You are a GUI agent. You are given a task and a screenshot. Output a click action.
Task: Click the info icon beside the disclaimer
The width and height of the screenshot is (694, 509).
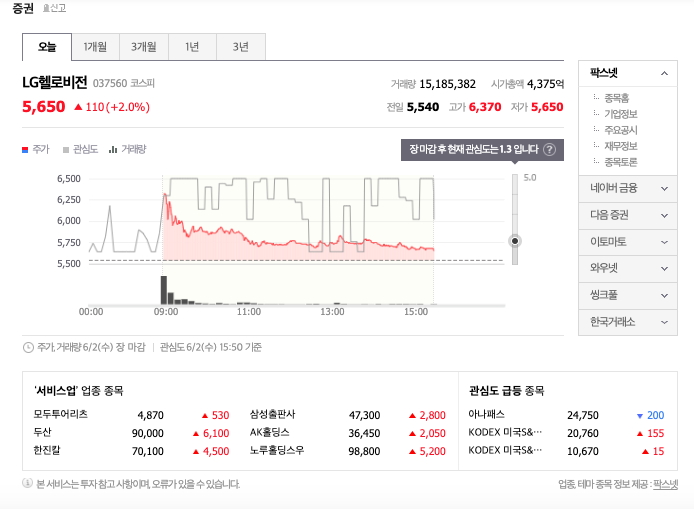(x=27, y=483)
